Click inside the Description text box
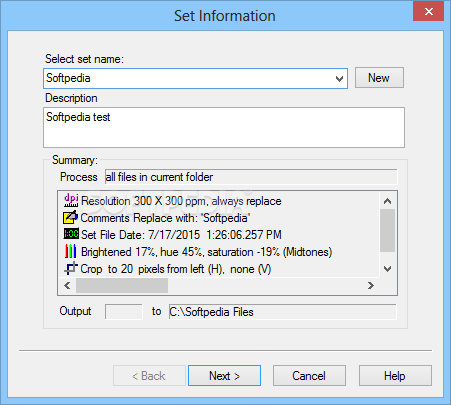Screen dimensions: 451x405 (x=224, y=127)
